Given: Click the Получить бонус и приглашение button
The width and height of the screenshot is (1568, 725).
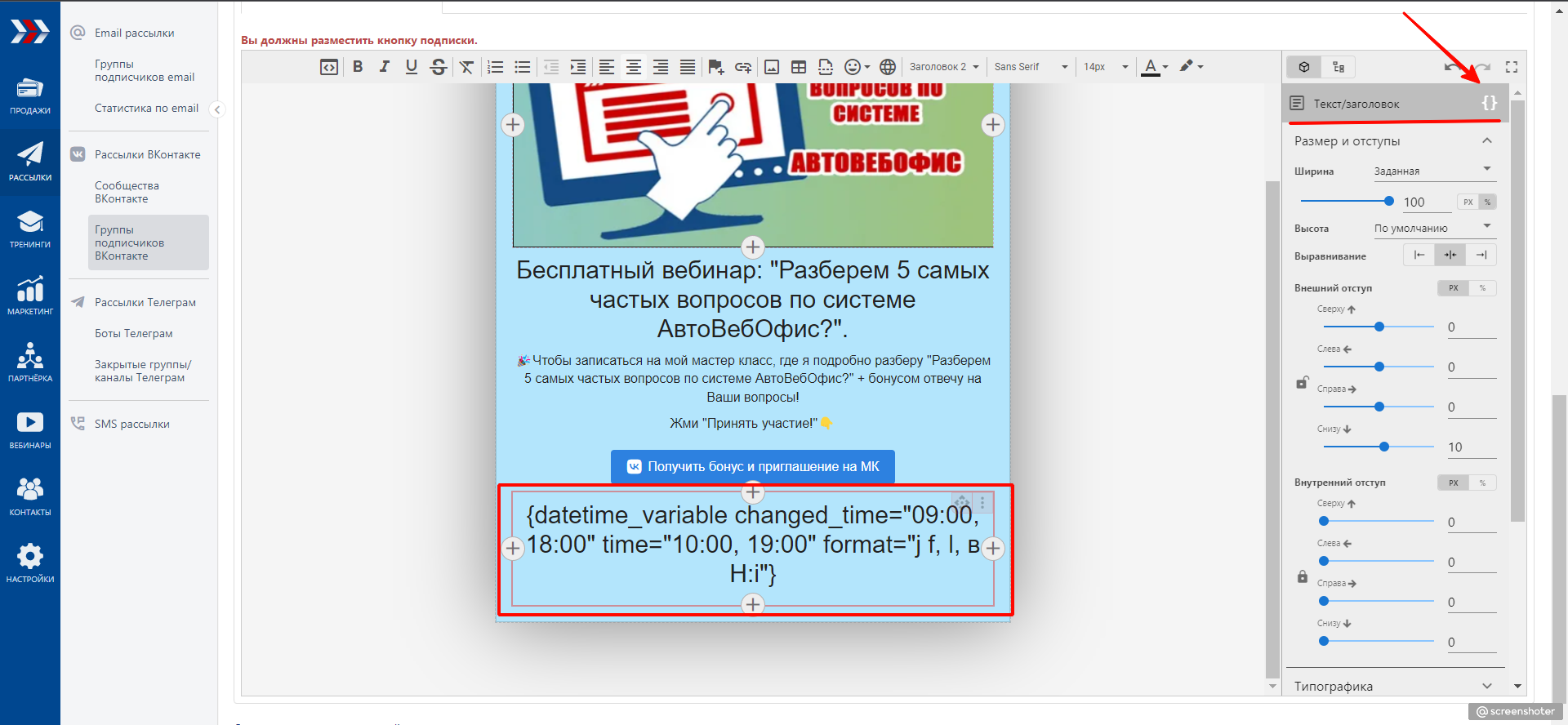Looking at the screenshot, I should (x=752, y=466).
